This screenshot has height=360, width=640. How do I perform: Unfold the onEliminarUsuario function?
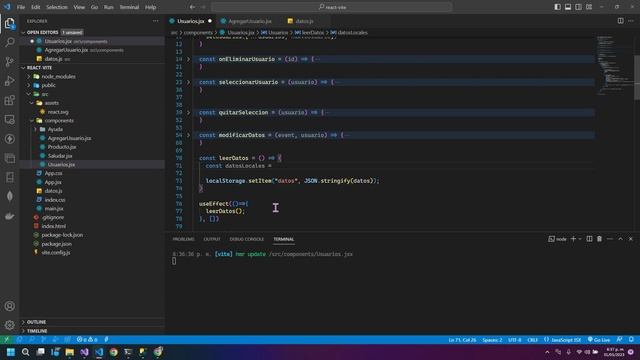coord(188,59)
